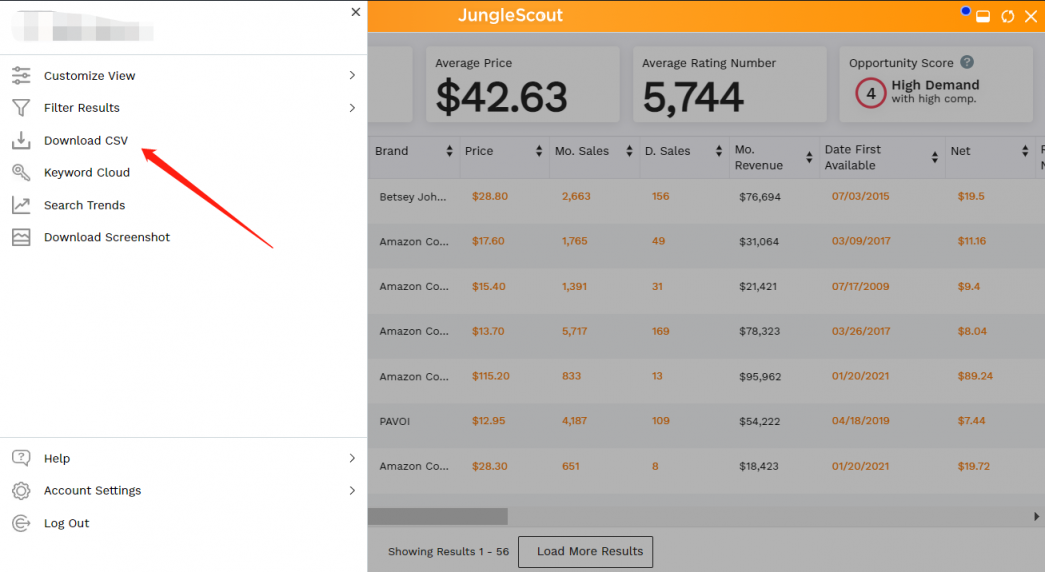This screenshot has width=1045, height=572.
Task: Click the Download CSV icon
Action: click(x=21, y=140)
